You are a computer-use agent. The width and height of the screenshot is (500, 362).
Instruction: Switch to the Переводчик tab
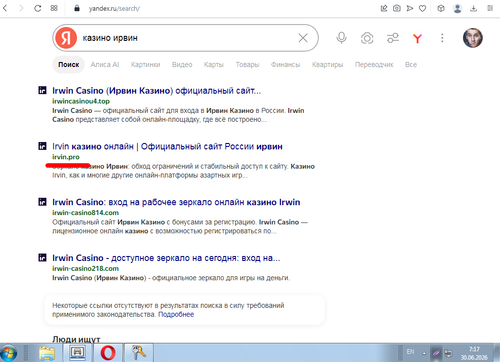point(374,65)
